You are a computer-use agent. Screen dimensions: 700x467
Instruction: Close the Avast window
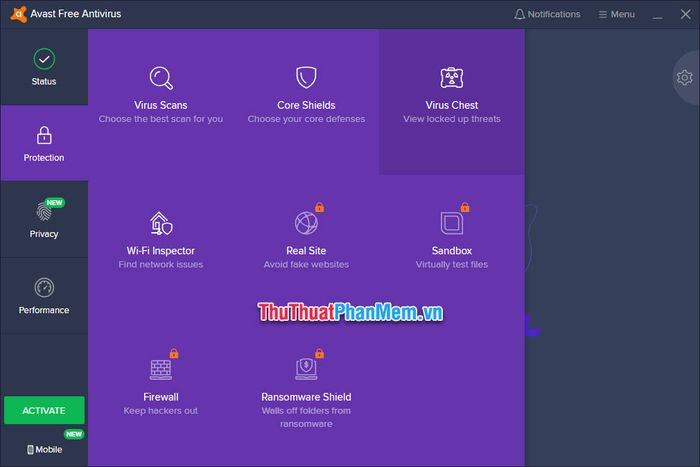pyautogui.click(x=686, y=14)
